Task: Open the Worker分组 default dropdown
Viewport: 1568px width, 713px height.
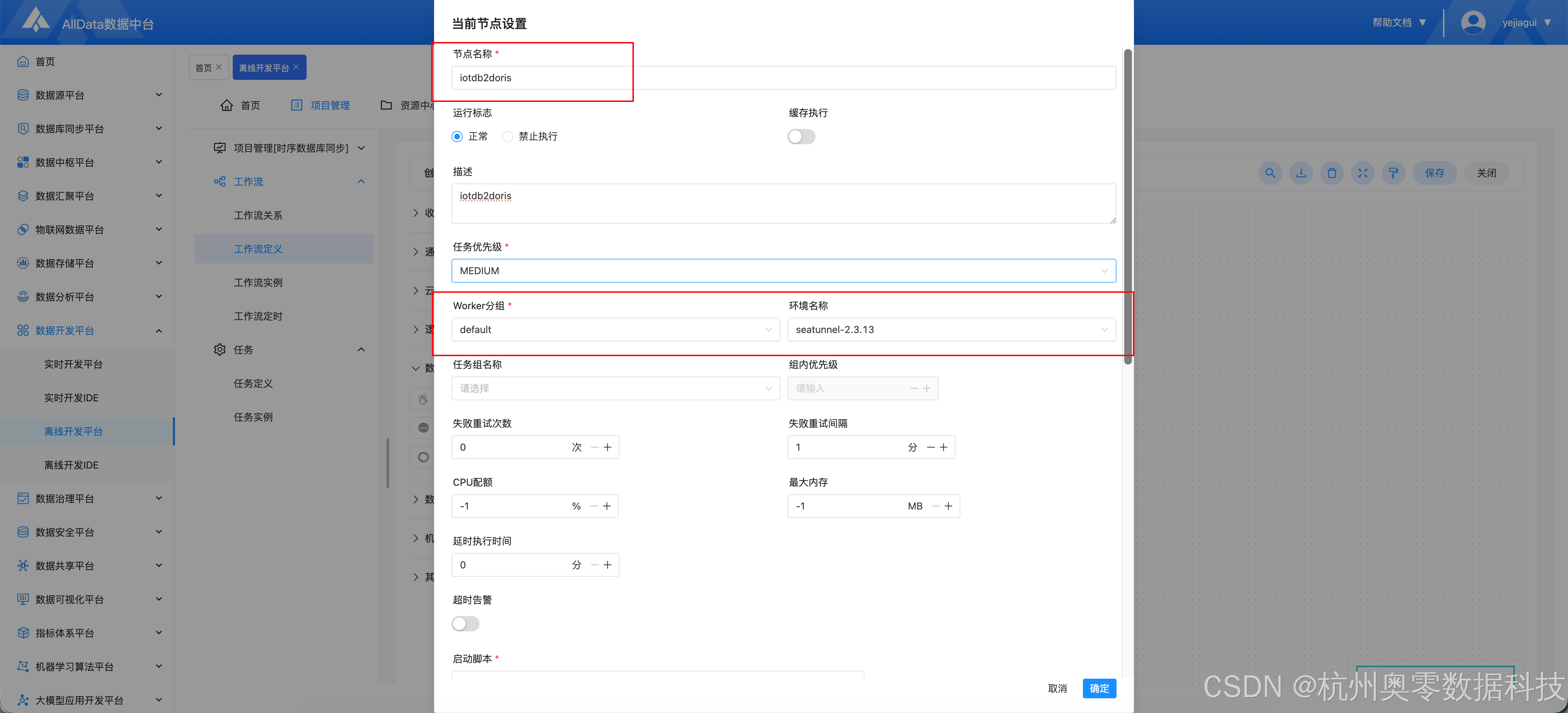Action: (615, 330)
